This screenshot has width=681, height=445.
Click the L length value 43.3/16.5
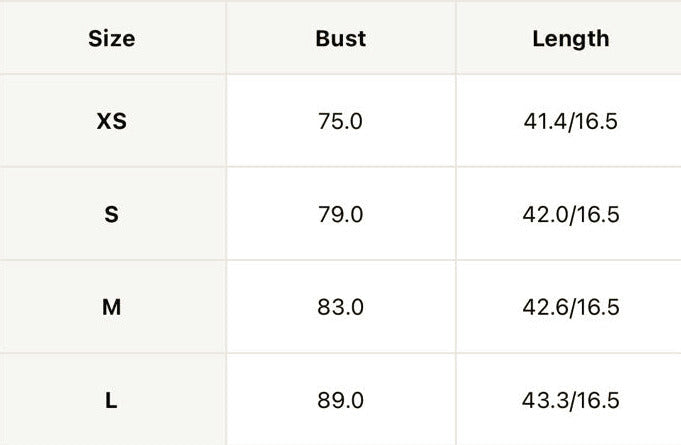click(x=571, y=400)
